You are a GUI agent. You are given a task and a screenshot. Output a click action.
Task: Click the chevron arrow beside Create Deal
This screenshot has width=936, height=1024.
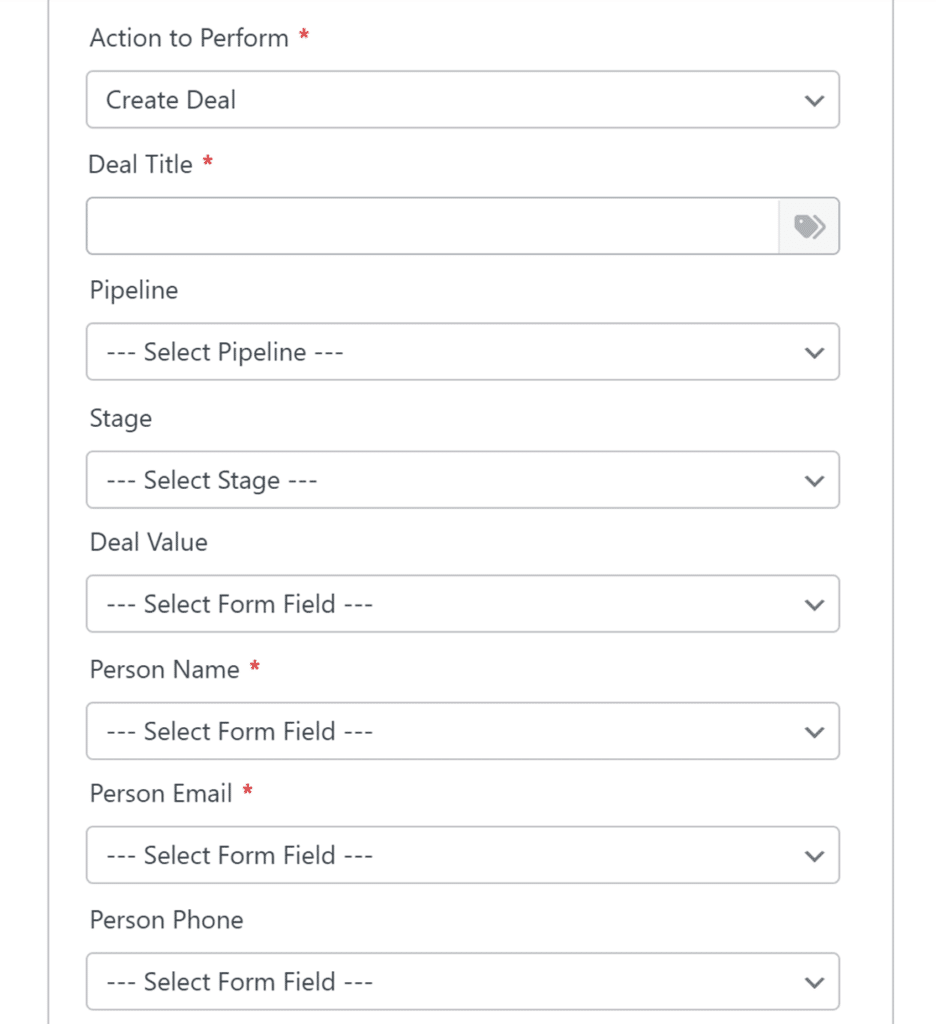[x=815, y=100]
